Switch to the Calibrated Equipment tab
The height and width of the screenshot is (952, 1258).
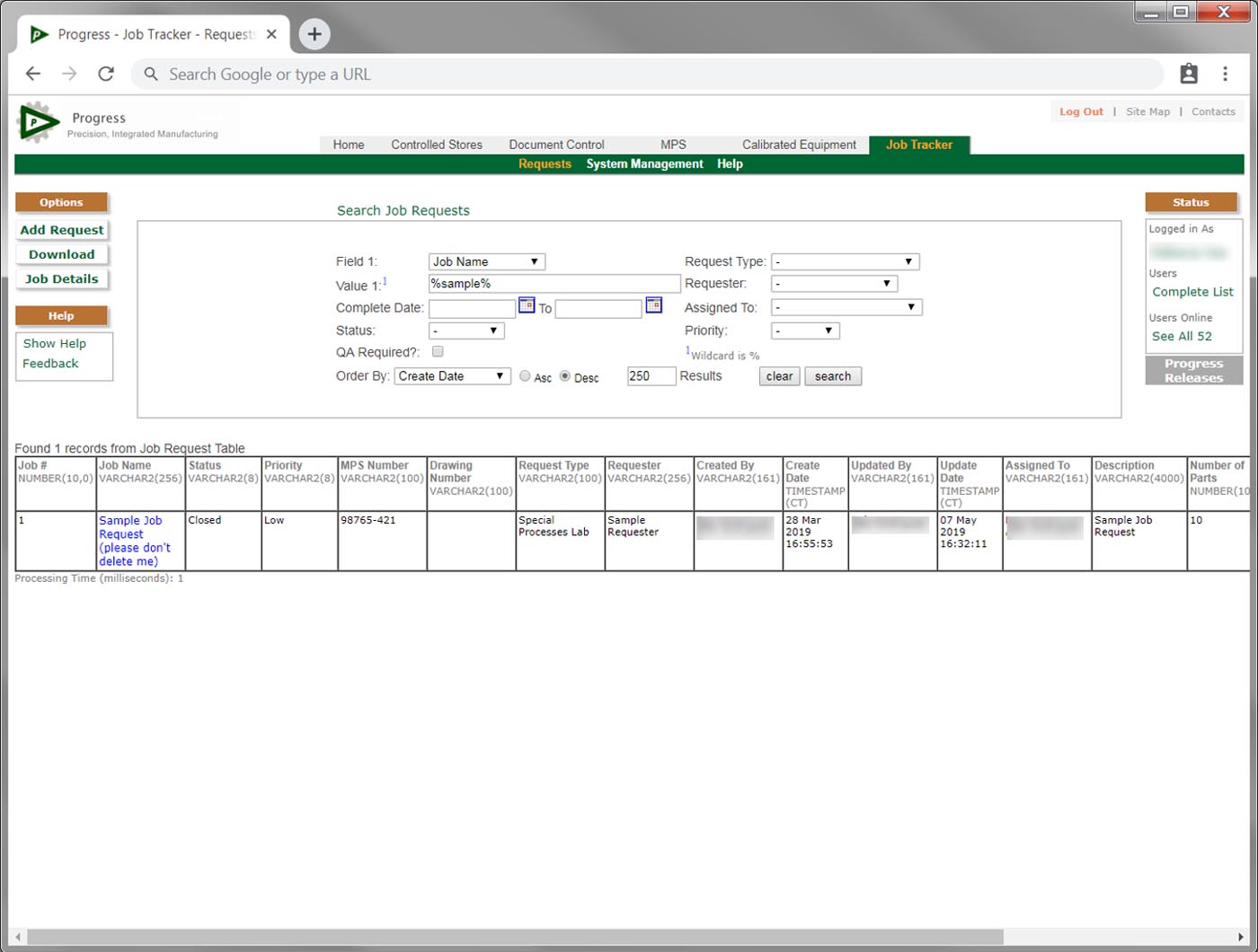pyautogui.click(x=799, y=145)
